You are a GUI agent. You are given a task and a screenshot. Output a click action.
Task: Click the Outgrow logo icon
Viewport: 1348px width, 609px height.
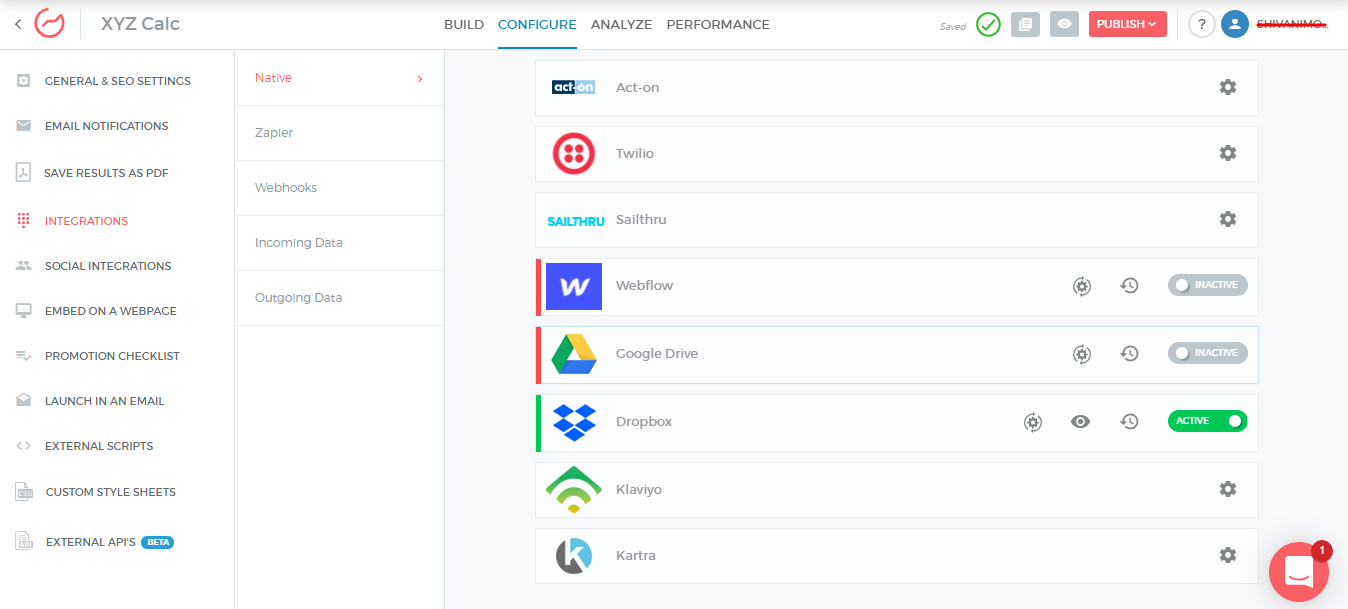point(50,23)
